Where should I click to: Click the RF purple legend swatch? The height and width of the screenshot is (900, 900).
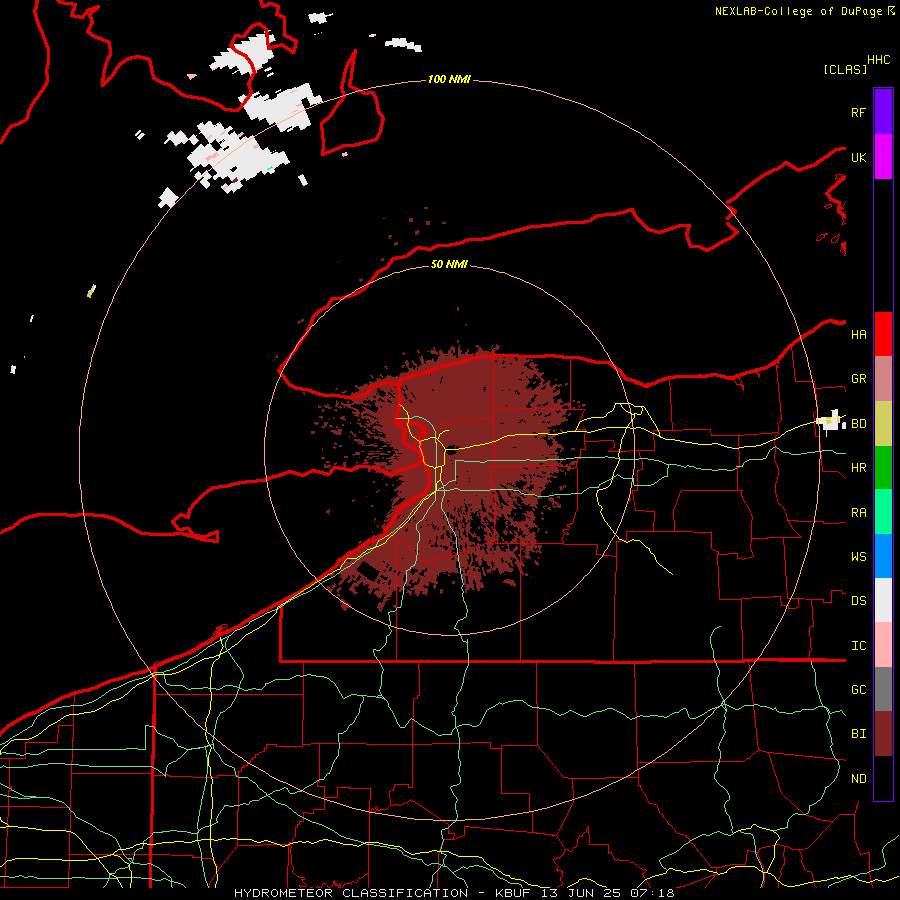883,111
